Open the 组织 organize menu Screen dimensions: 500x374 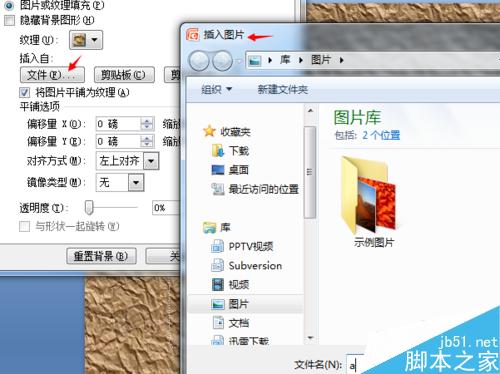(x=216, y=89)
